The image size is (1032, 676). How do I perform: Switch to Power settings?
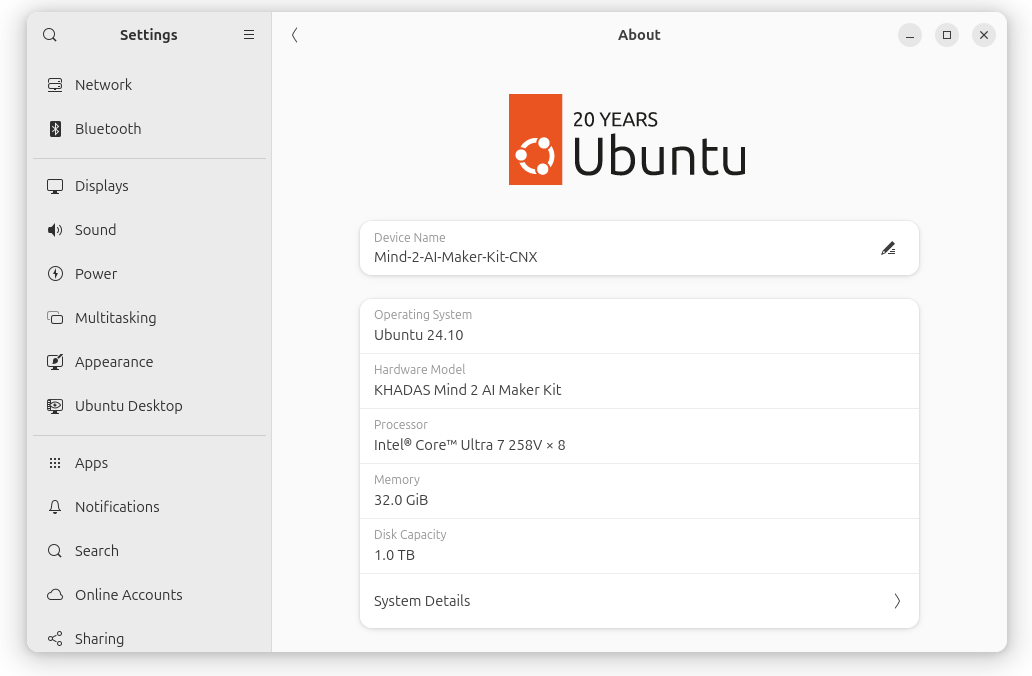tap(149, 274)
